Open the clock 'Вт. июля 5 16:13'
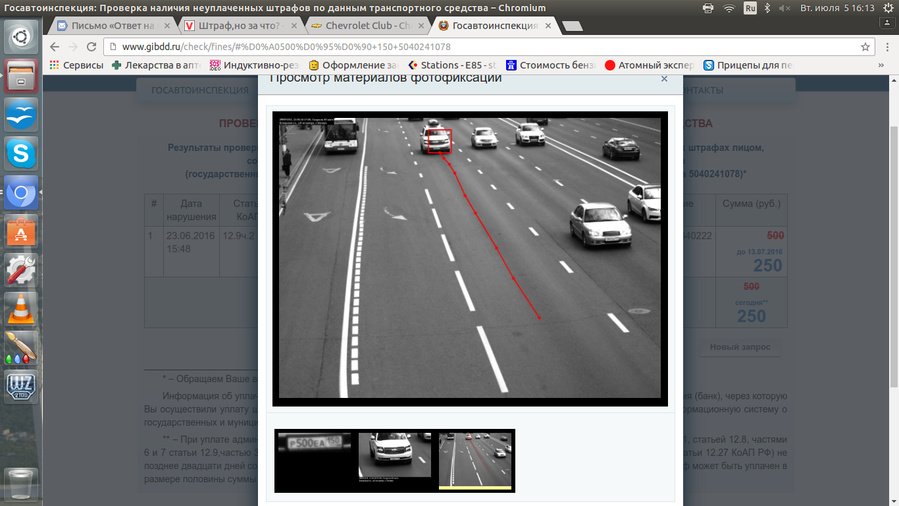899x506 pixels. coord(837,8)
